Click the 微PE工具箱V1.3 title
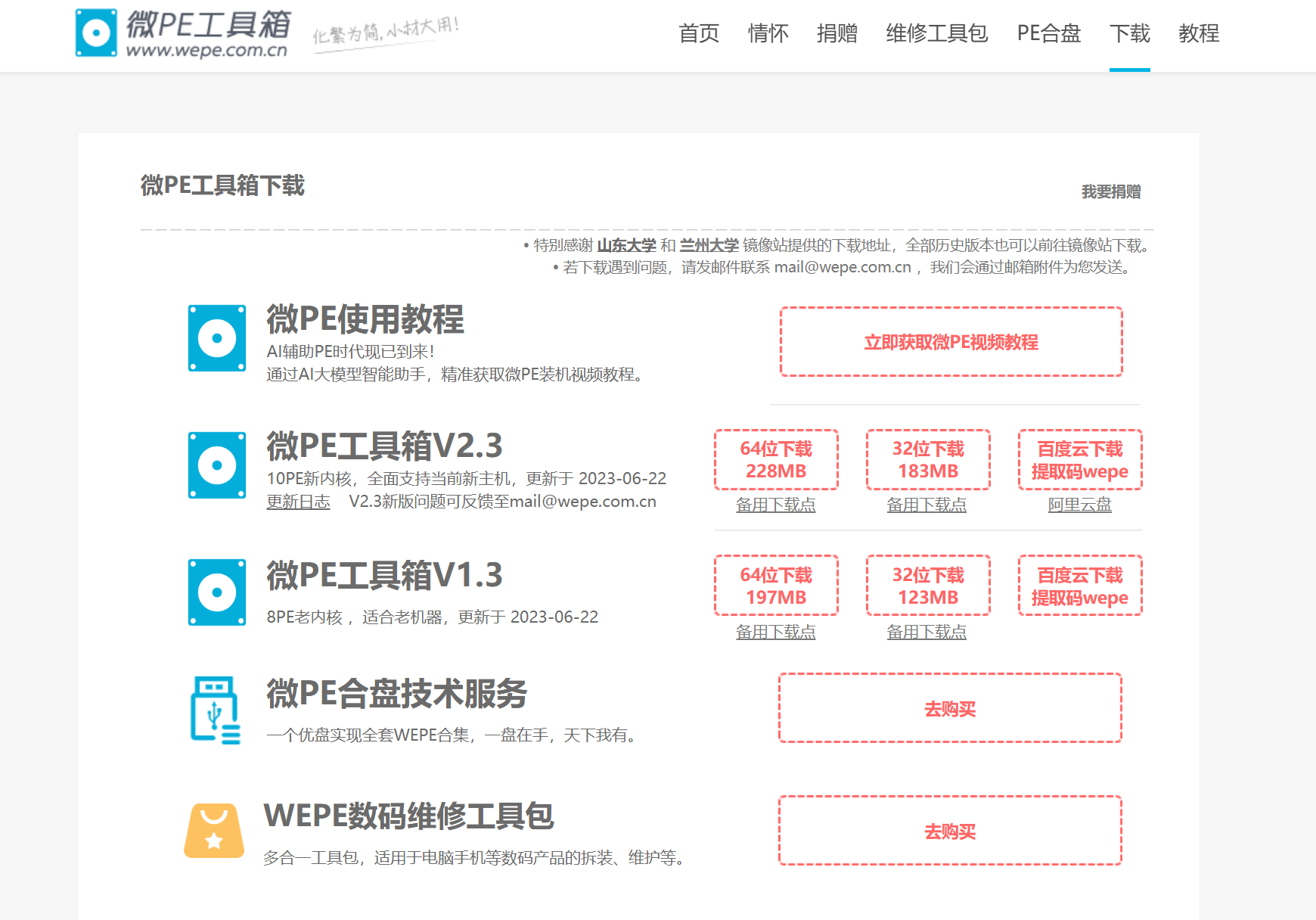Screen dimensions: 1316x920 (384, 576)
